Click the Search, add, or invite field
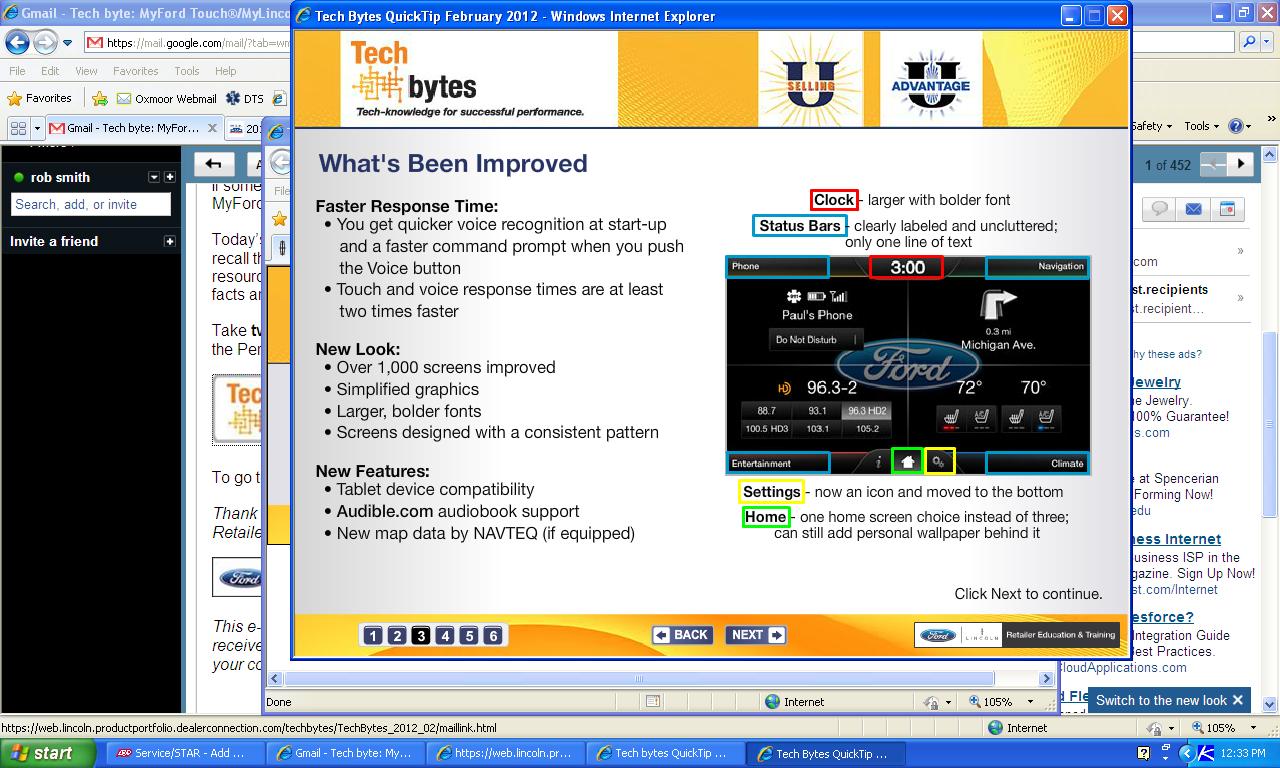 click(91, 204)
